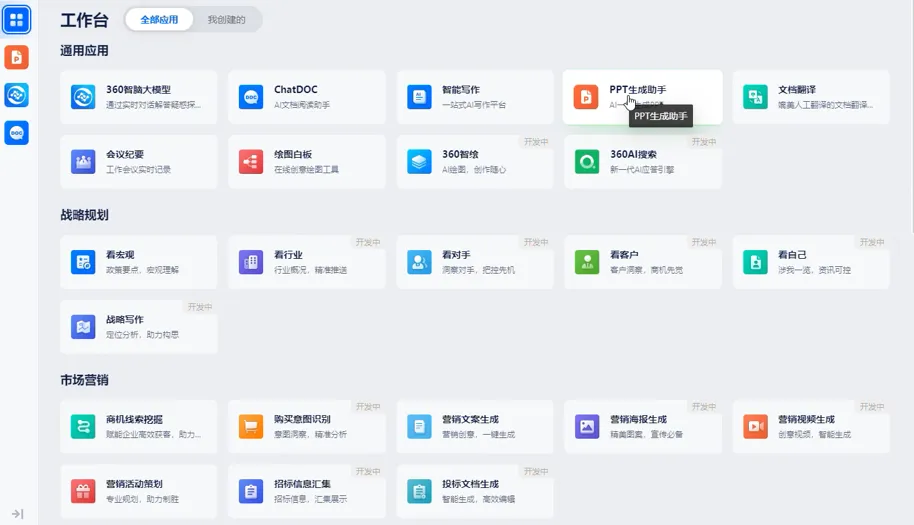The width and height of the screenshot is (914, 525).
Task: Click the 360AI搜索 title text
Action: click(633, 154)
